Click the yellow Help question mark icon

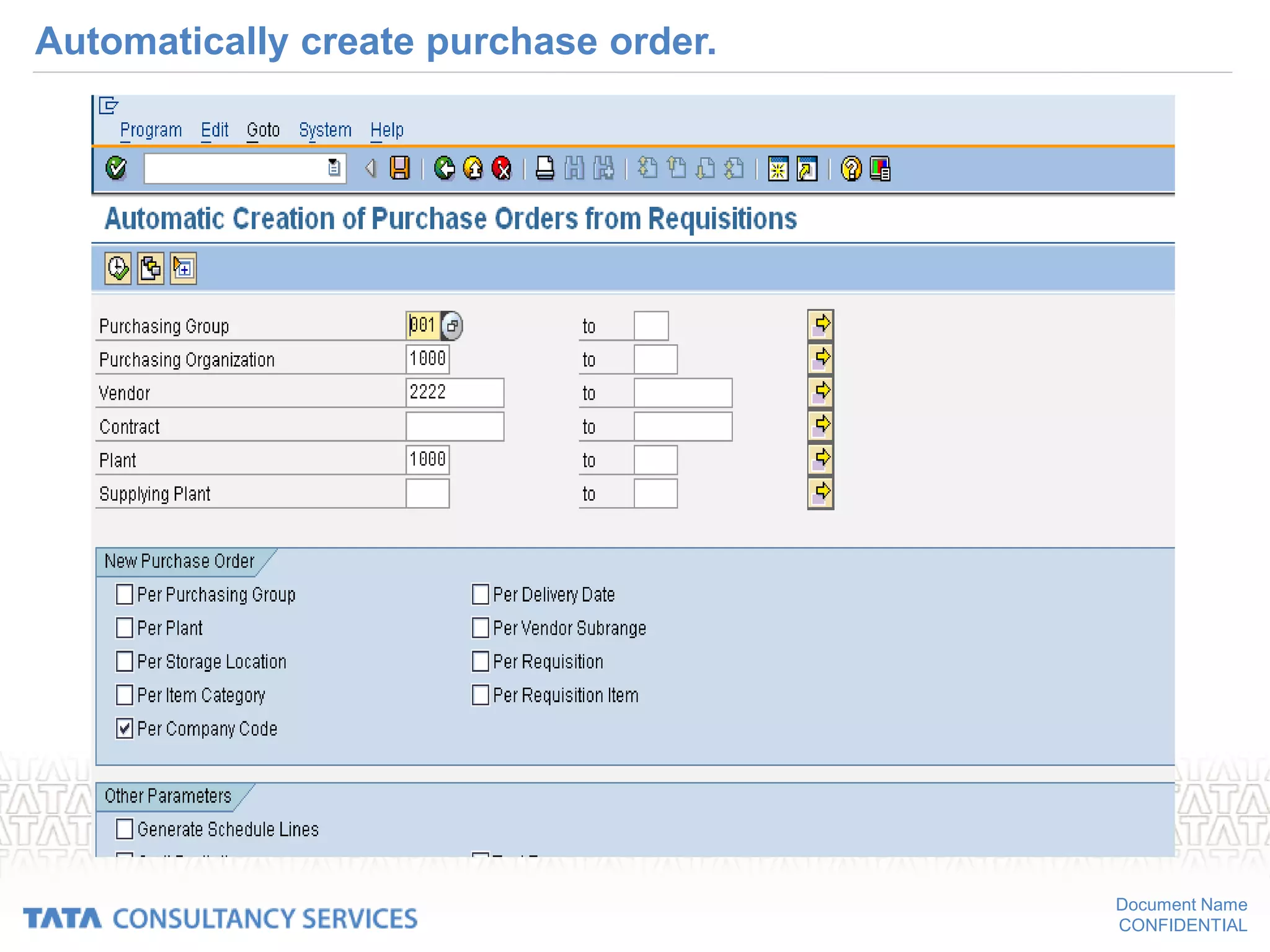coord(851,168)
